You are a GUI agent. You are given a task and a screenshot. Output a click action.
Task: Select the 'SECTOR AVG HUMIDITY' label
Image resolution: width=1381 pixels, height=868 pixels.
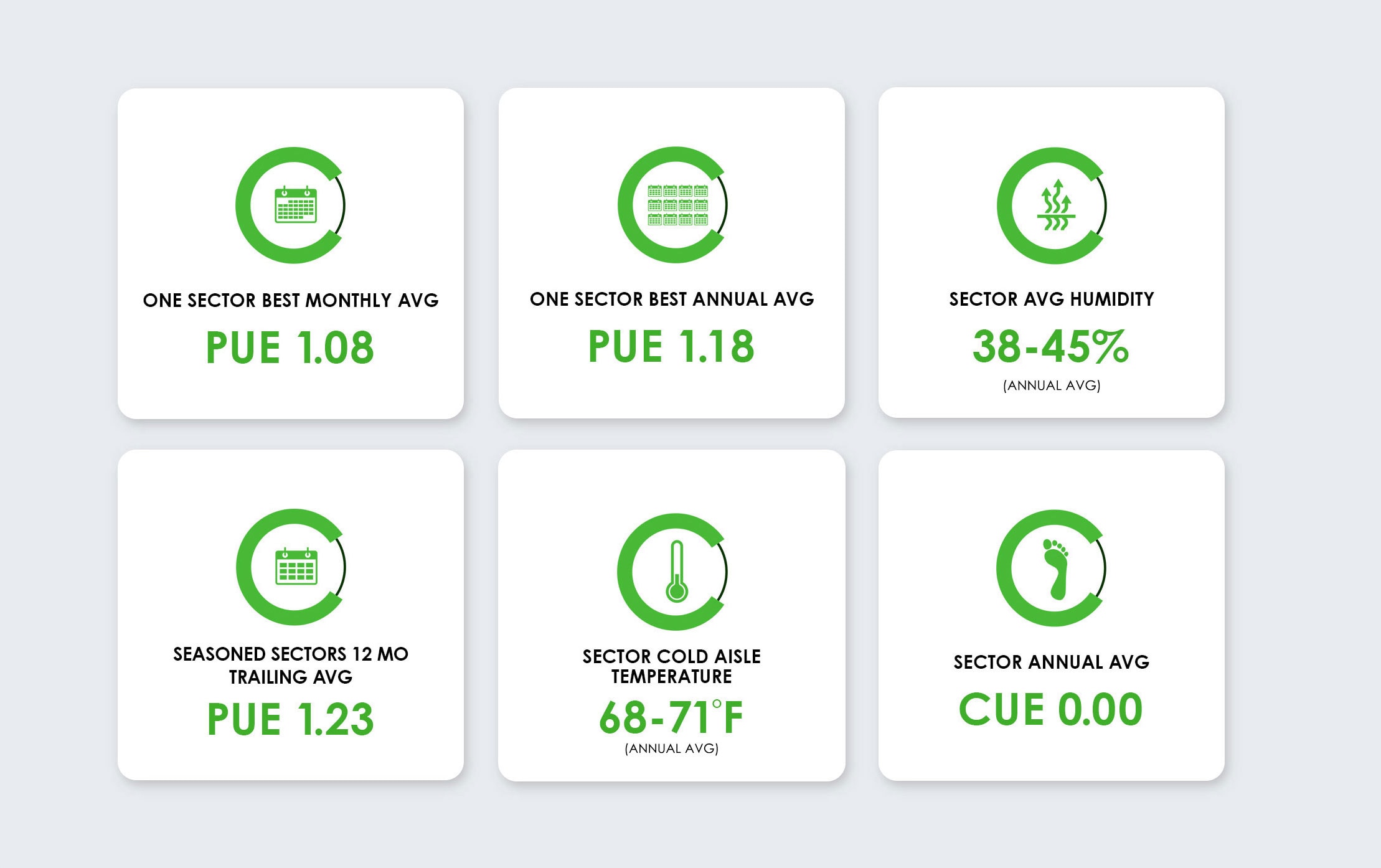[1052, 299]
